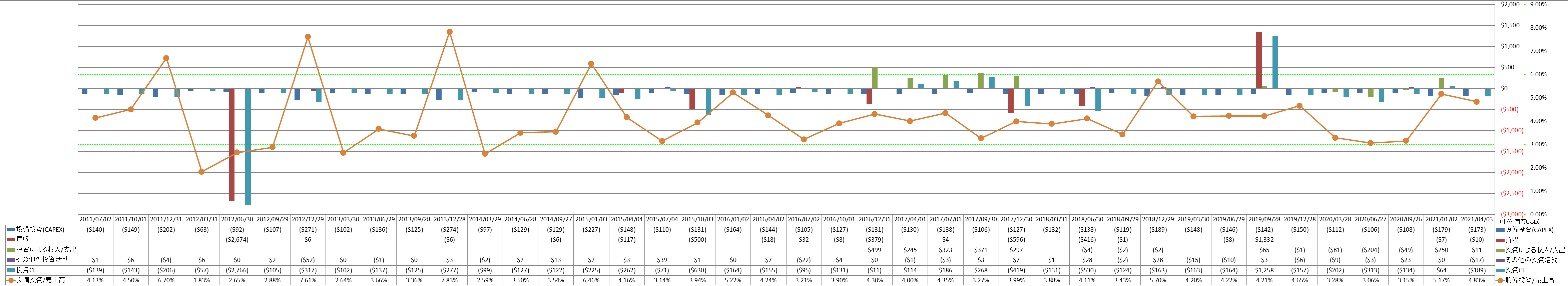
Task: Click the blue swatch beside table row 設備投資(CAPEX)
Action: [11, 230]
